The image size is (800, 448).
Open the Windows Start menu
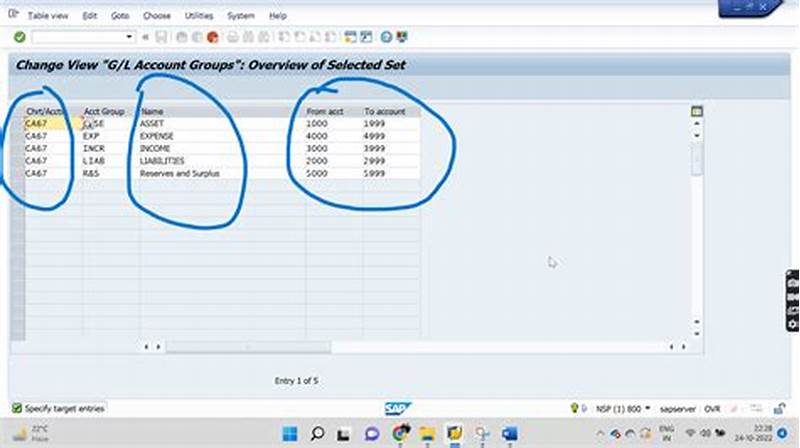(x=290, y=434)
